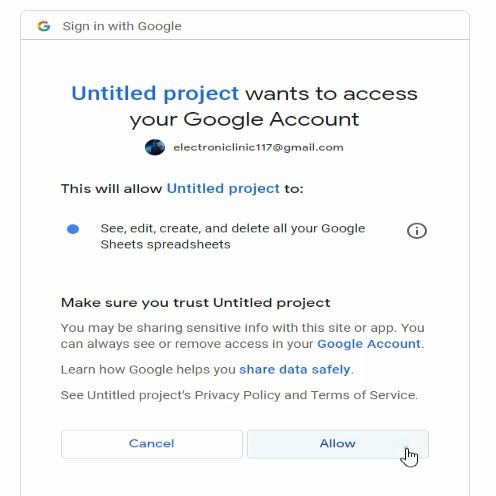Click the "You may be sharing sensitive info" text
This screenshot has width=496, height=496.
[243, 336]
